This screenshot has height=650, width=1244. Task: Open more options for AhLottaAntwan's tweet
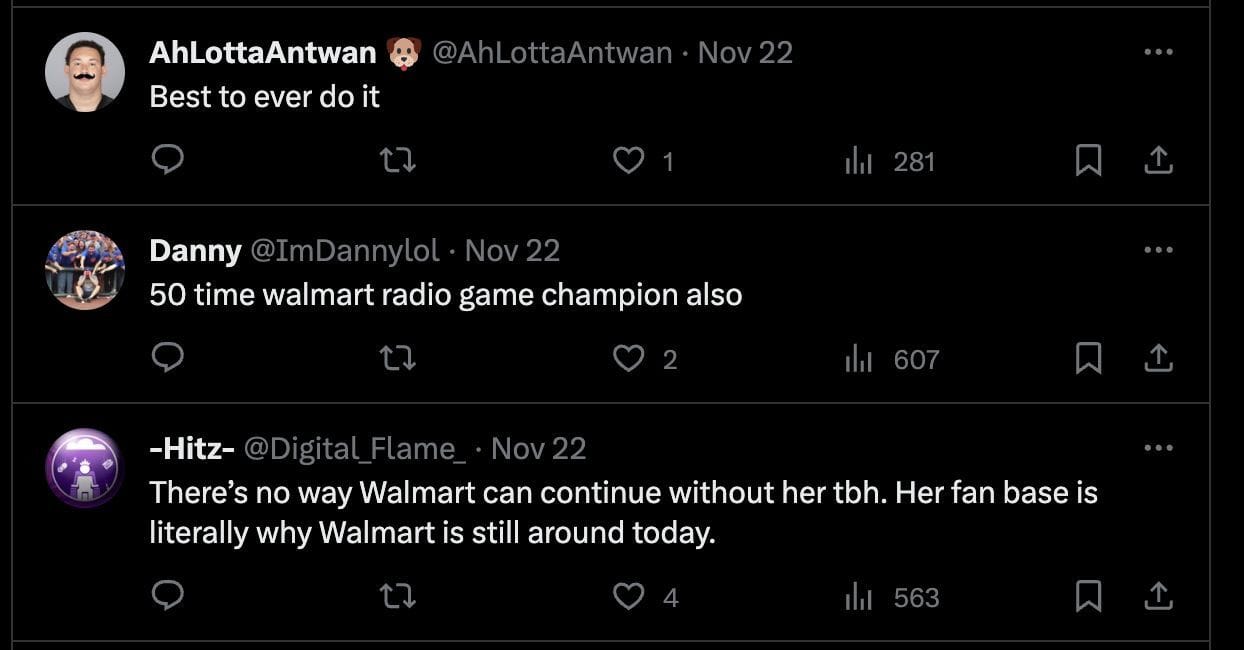click(x=1157, y=52)
